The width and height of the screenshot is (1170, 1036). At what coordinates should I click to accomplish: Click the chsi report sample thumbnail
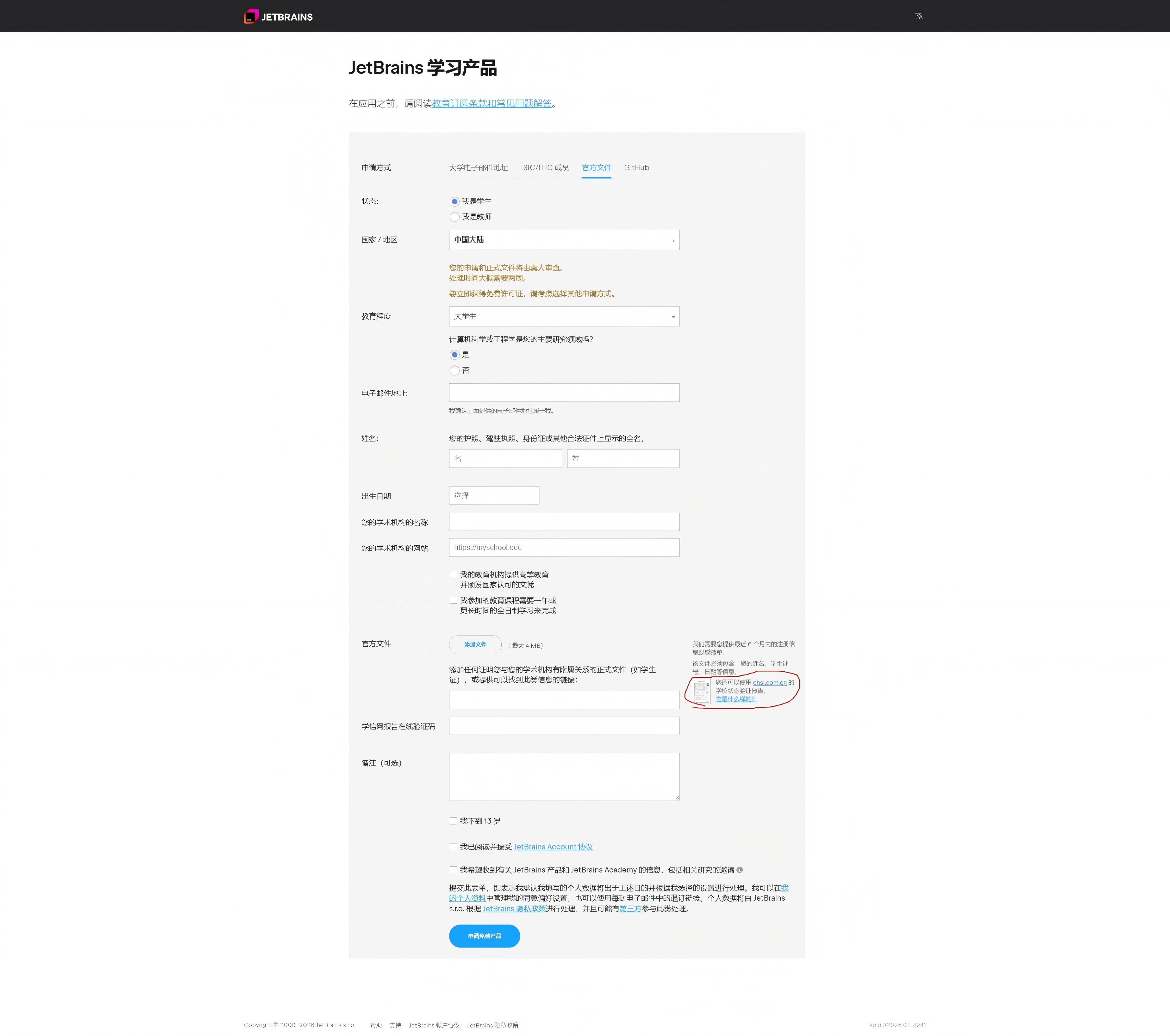click(701, 691)
